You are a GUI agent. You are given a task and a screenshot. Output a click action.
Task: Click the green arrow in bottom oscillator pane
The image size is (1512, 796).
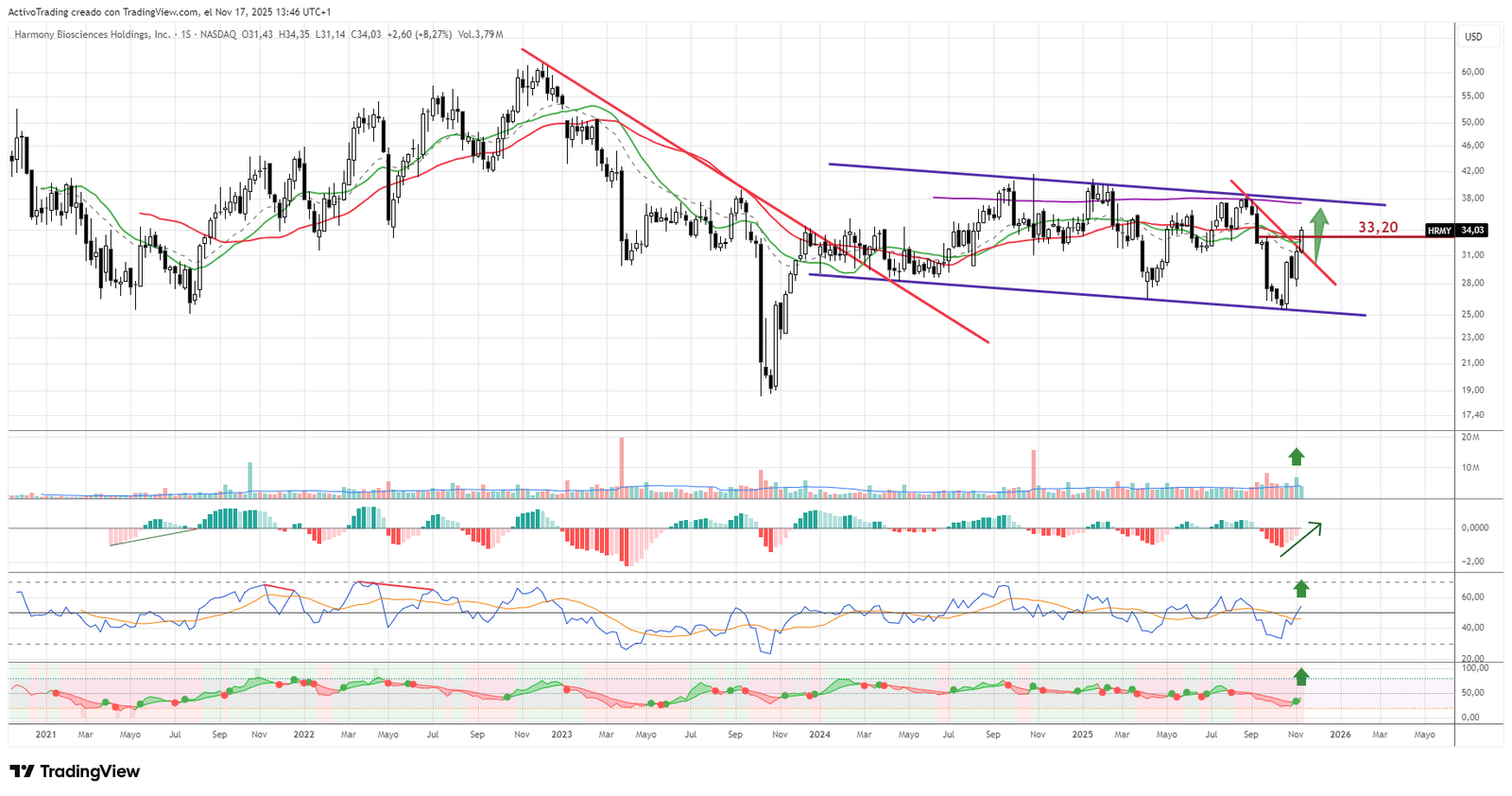coord(1301,676)
